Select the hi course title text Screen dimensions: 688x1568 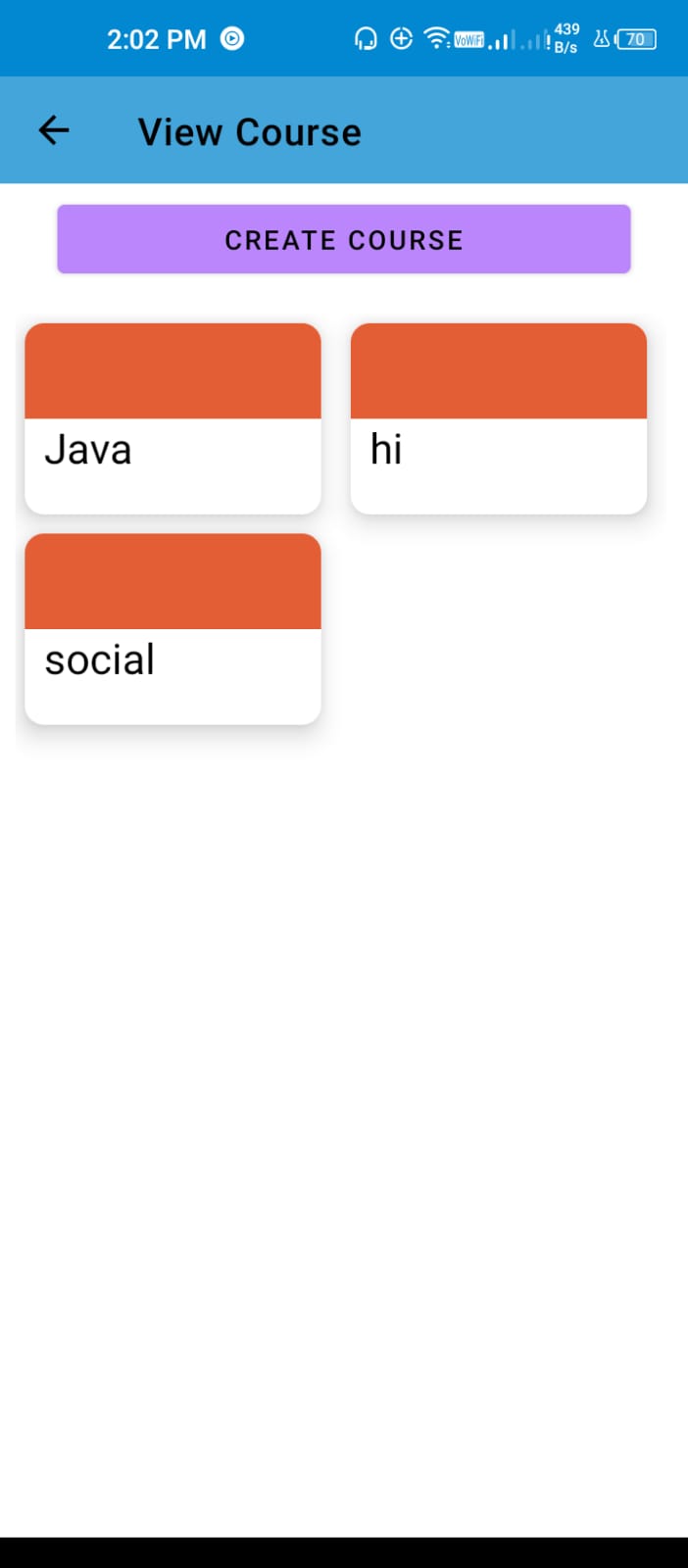click(x=386, y=450)
